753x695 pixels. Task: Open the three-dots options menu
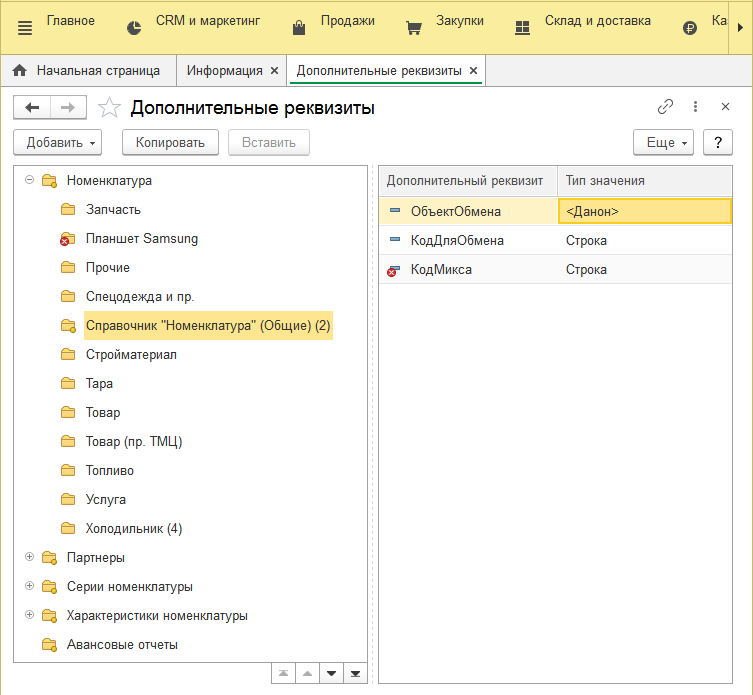[695, 107]
